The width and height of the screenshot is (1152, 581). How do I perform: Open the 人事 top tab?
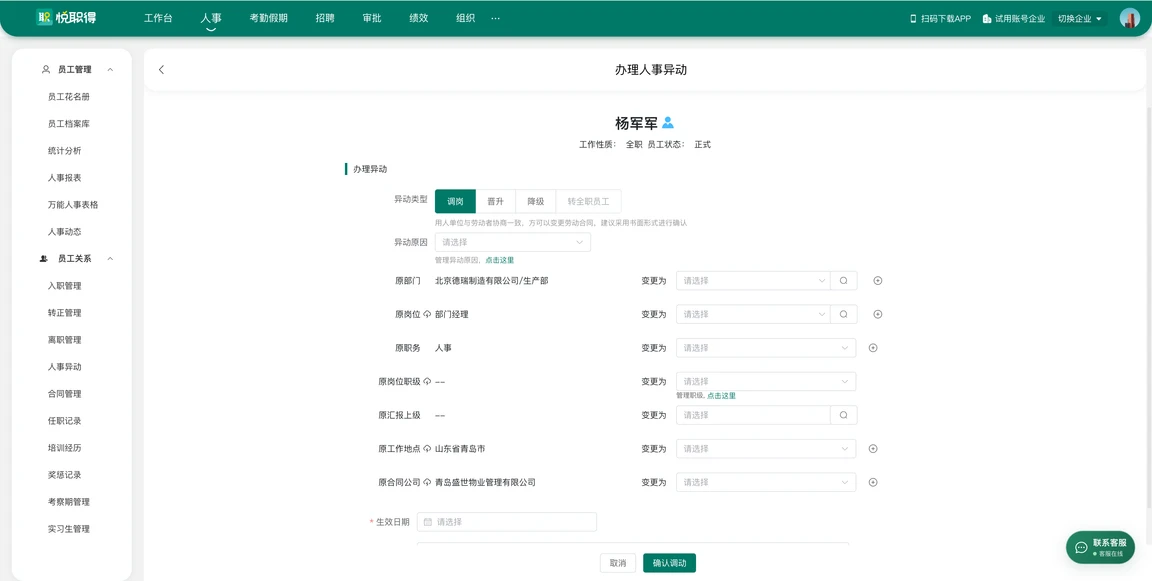tap(211, 18)
